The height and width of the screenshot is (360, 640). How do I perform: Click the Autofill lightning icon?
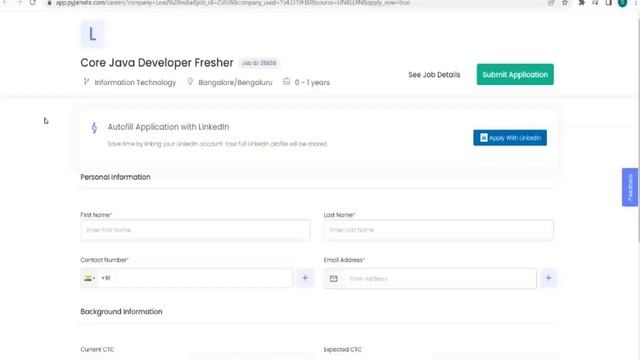(x=94, y=128)
